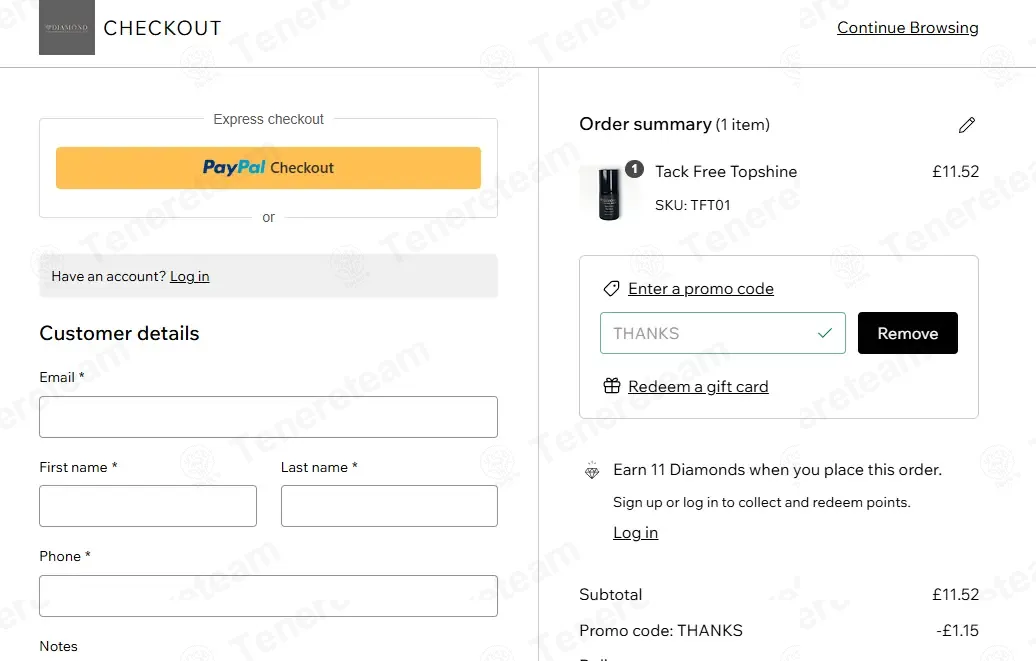Click the gift card icon

point(612,386)
